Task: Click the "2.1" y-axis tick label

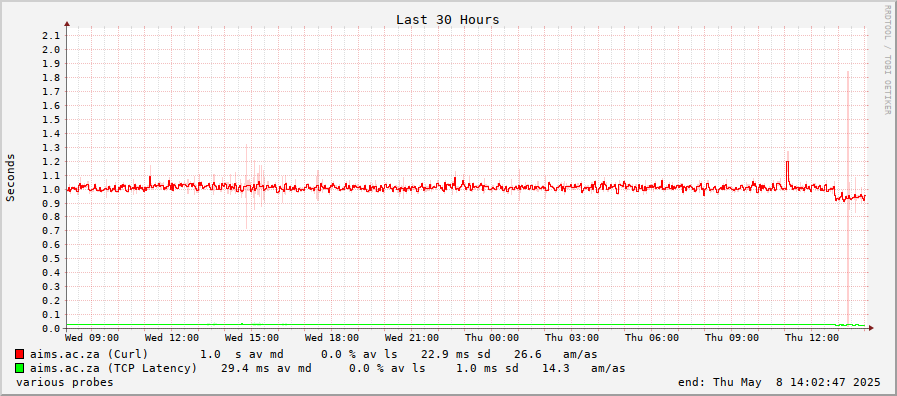Action: [50, 35]
